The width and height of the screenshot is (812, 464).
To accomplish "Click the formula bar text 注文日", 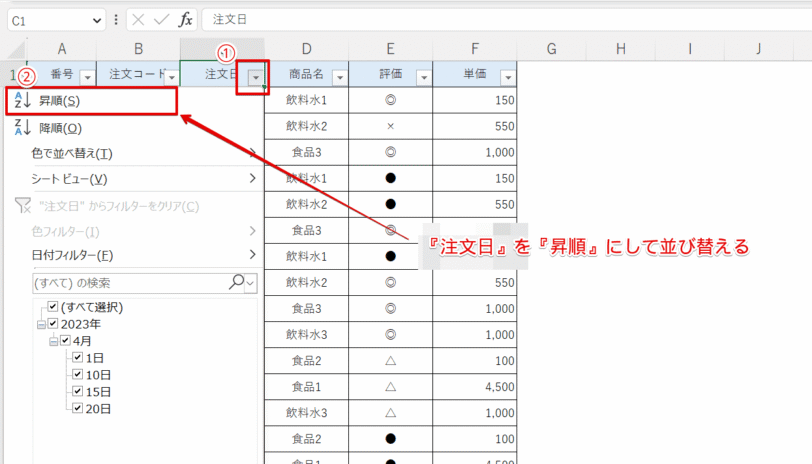I will [230, 20].
